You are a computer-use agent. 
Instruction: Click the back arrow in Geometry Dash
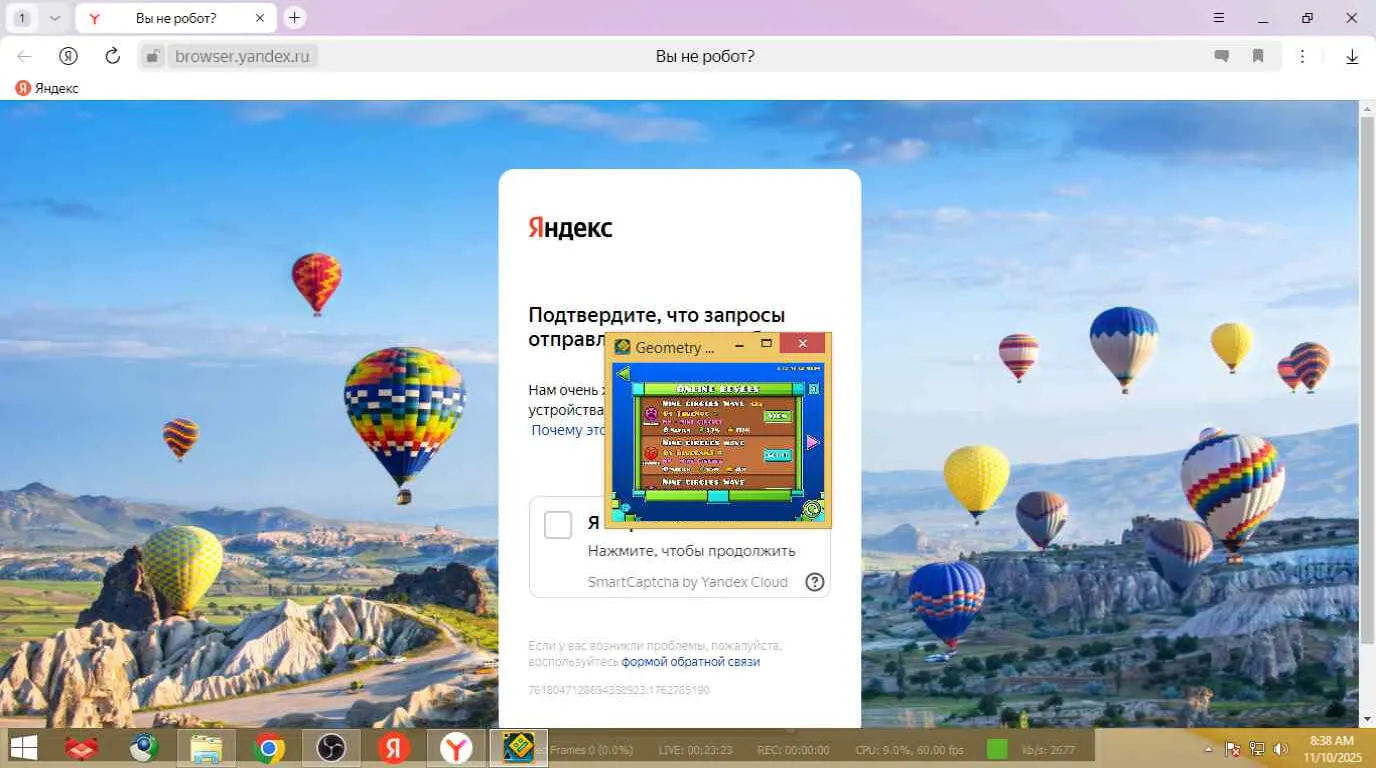pos(624,374)
